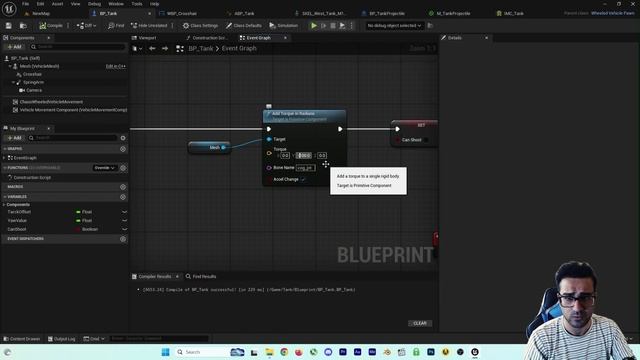Click the Browse to asset icon
This screenshot has height=360, width=640.
click(23, 26)
